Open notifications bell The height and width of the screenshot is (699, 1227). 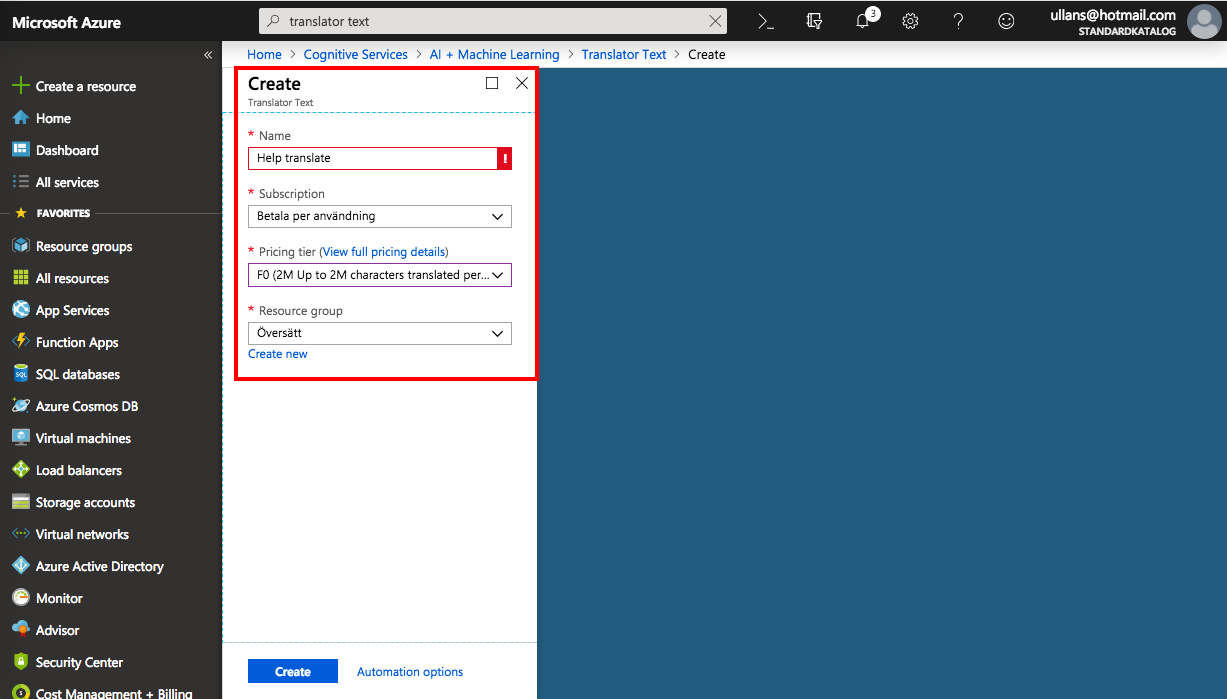coord(864,21)
